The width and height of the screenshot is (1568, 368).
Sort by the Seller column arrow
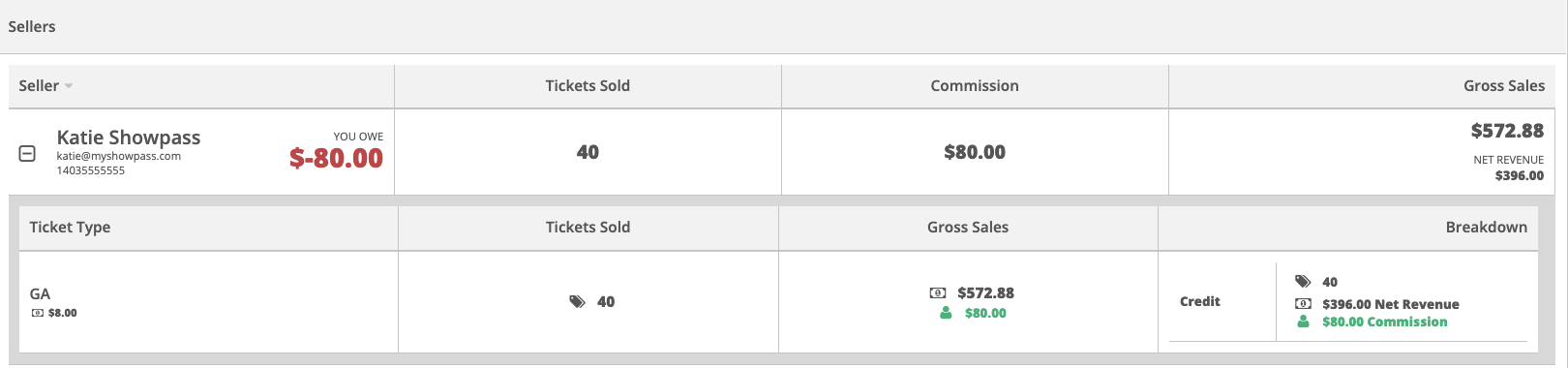tap(69, 86)
